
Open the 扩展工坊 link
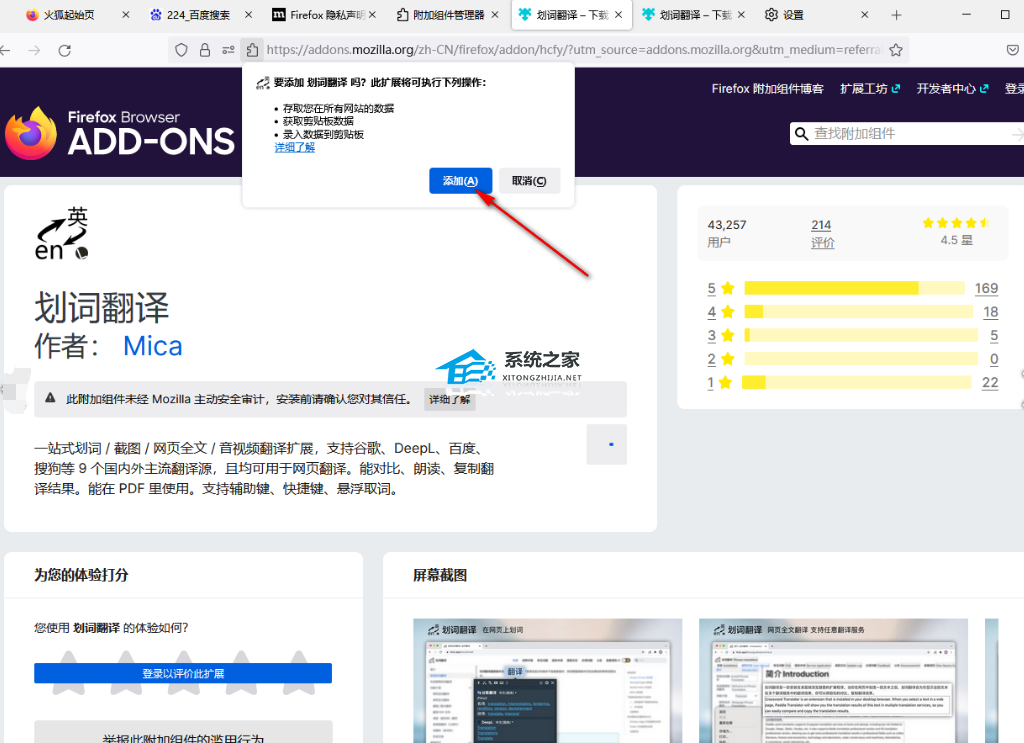point(870,89)
